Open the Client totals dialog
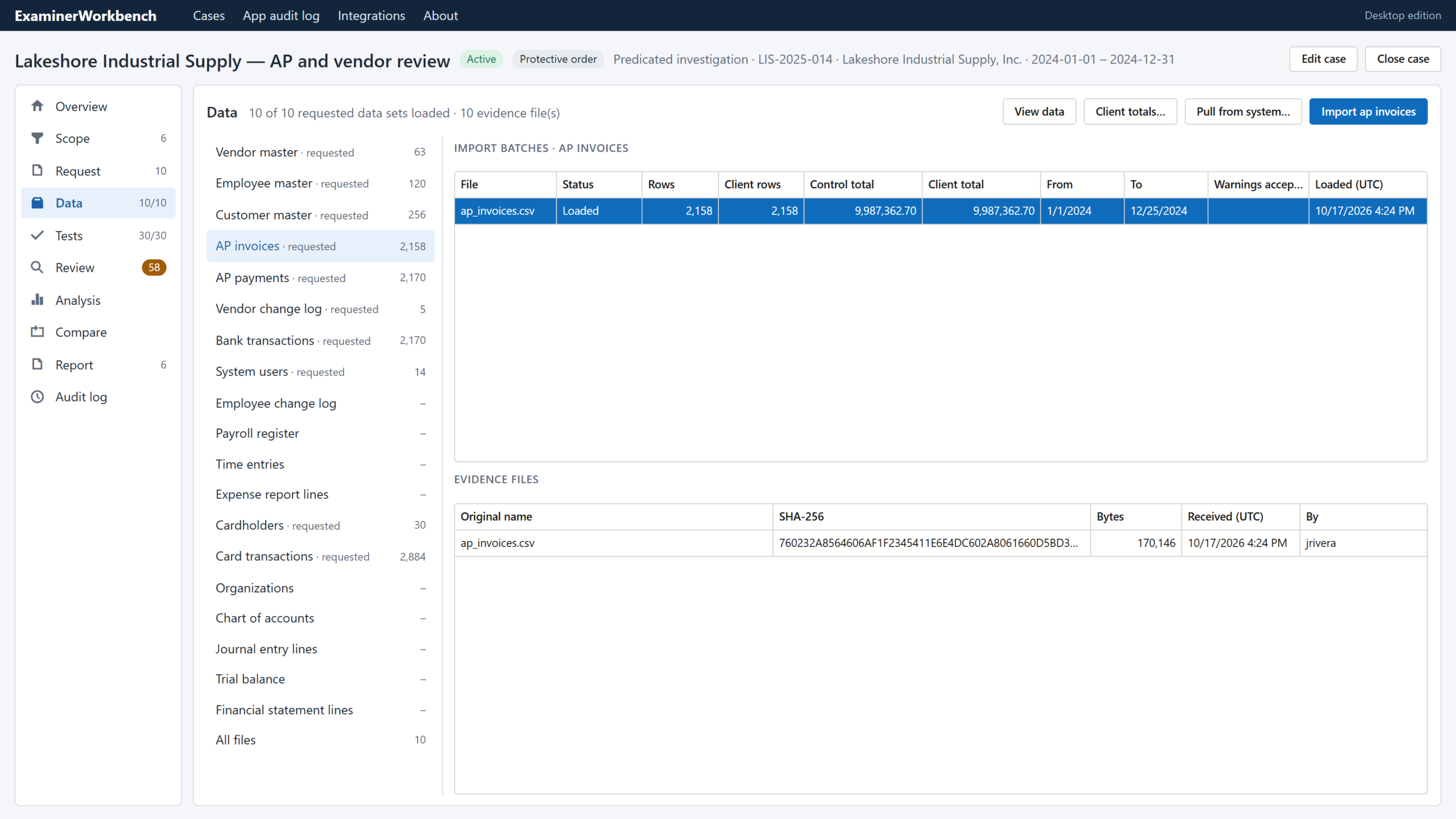Screen dimensions: 1456x819 (1130, 112)
